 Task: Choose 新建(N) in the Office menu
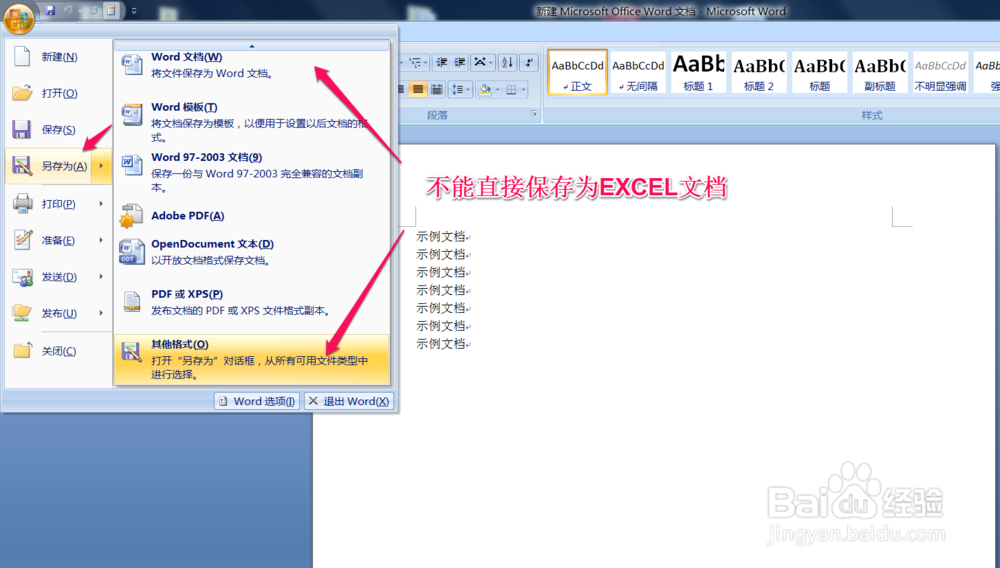(x=58, y=57)
